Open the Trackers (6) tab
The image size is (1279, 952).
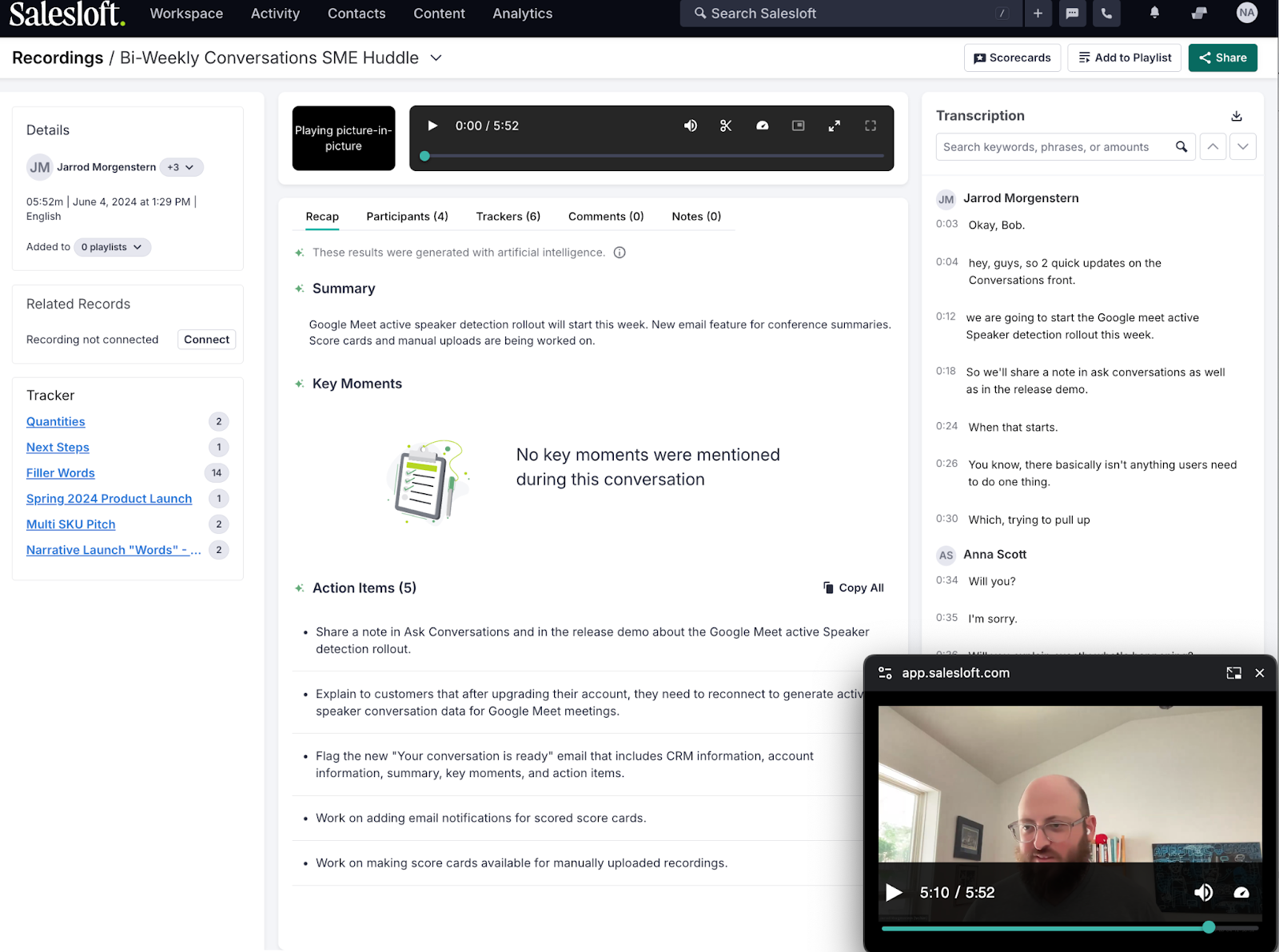coord(508,217)
